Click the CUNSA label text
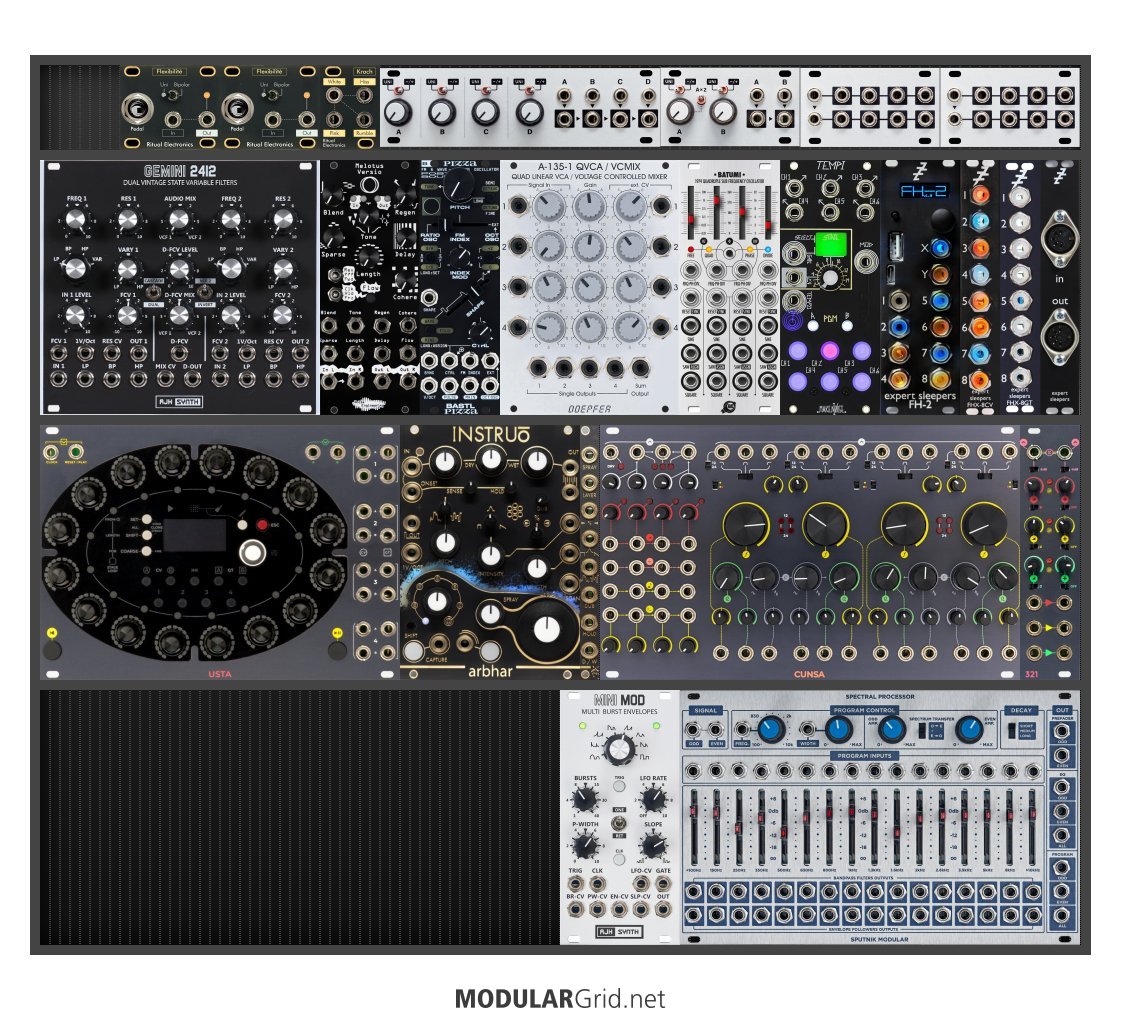This screenshot has width=1121, height=1020. point(809,673)
